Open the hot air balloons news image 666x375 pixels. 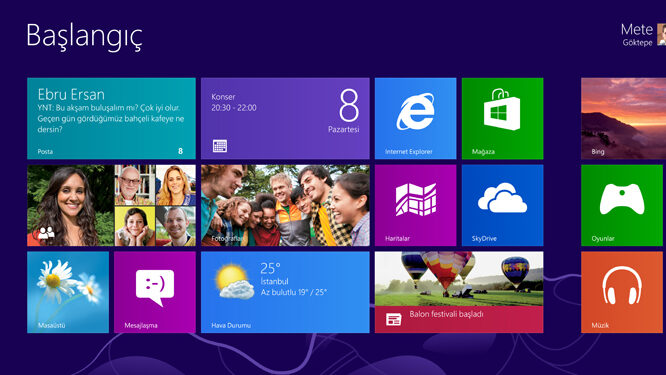tap(459, 279)
